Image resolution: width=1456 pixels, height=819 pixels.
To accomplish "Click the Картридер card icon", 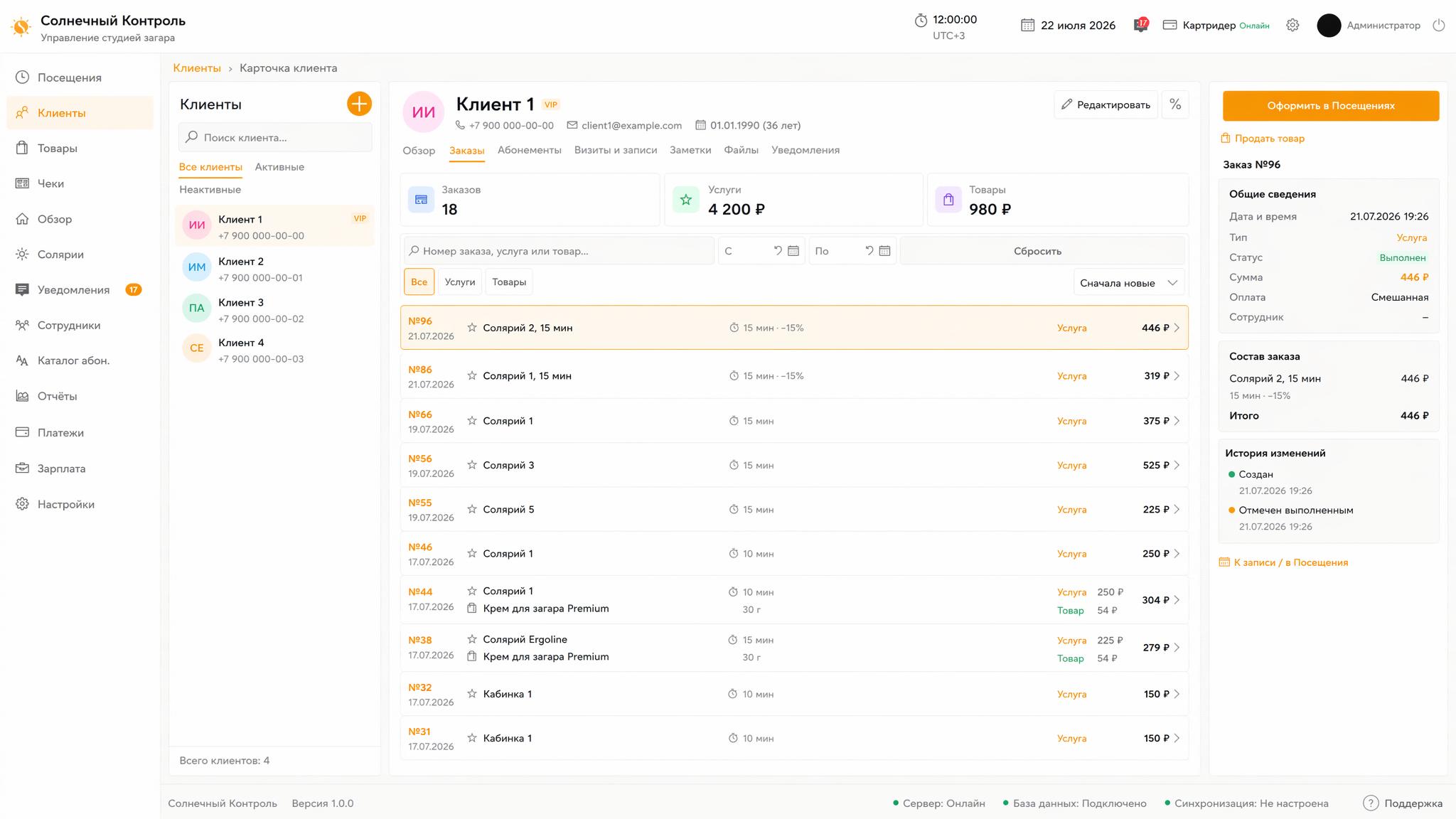I will point(1169,25).
